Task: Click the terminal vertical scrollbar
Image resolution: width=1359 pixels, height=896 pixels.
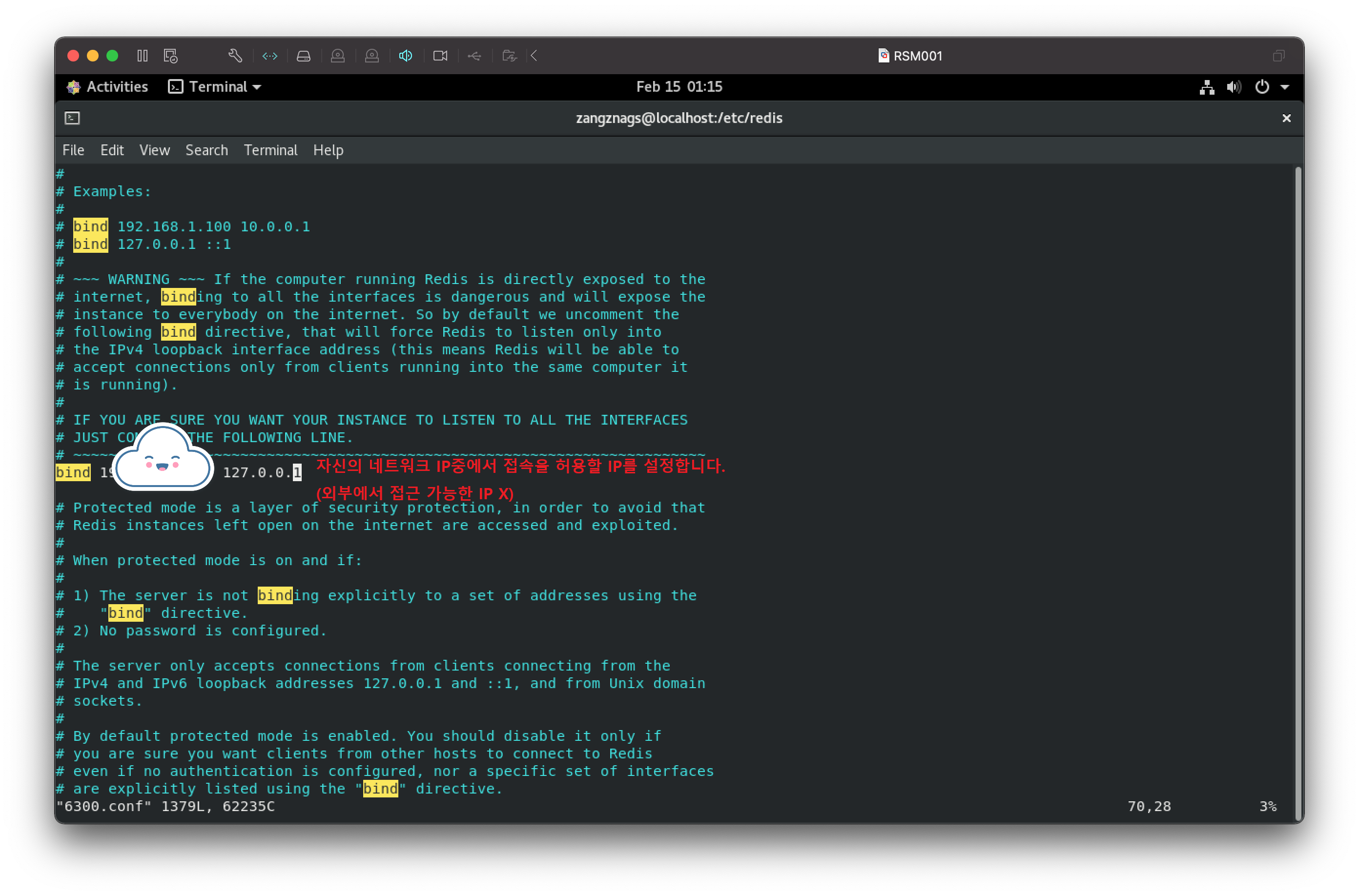Action: coord(1298,491)
